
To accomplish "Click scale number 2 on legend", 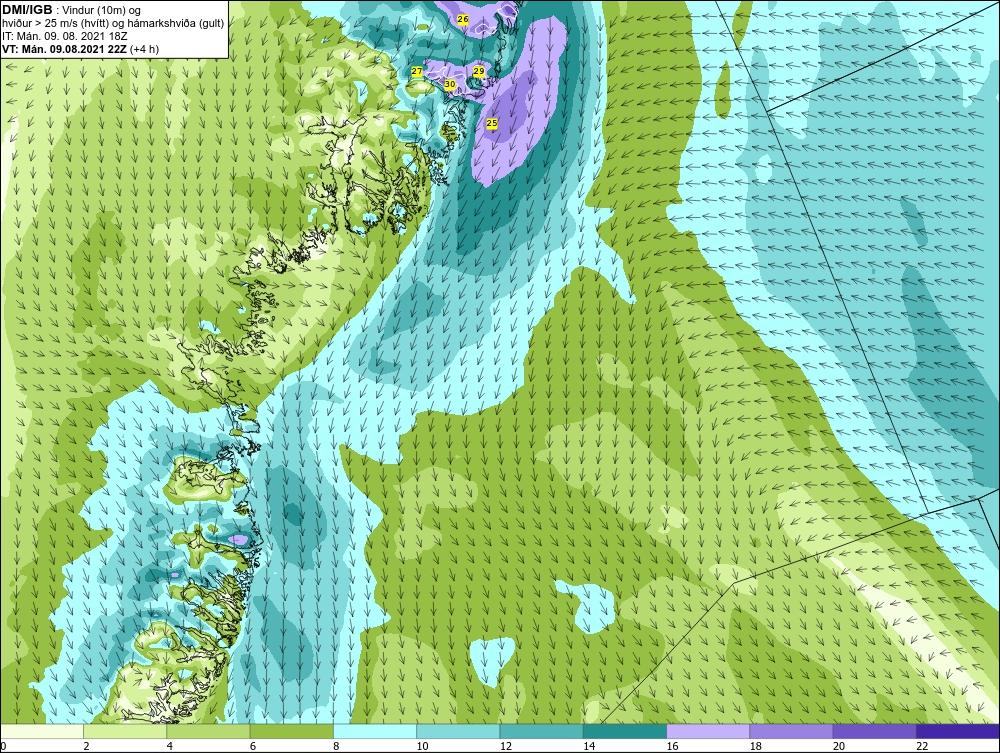I will point(86,747).
